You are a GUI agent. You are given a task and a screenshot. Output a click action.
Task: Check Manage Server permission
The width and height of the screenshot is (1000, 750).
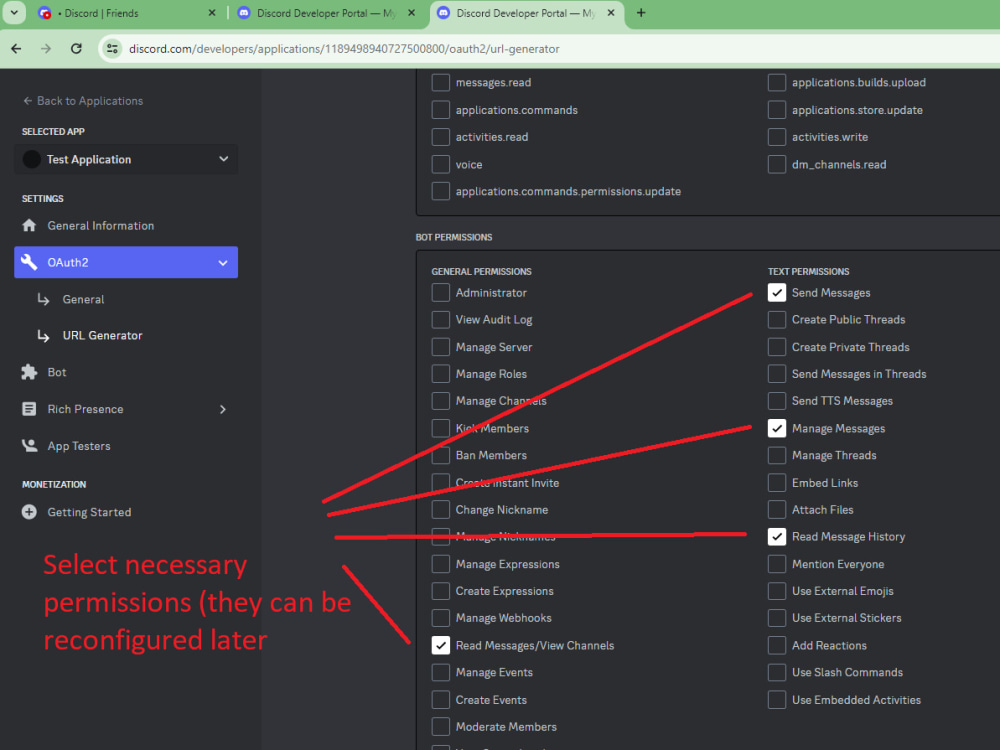pos(441,347)
